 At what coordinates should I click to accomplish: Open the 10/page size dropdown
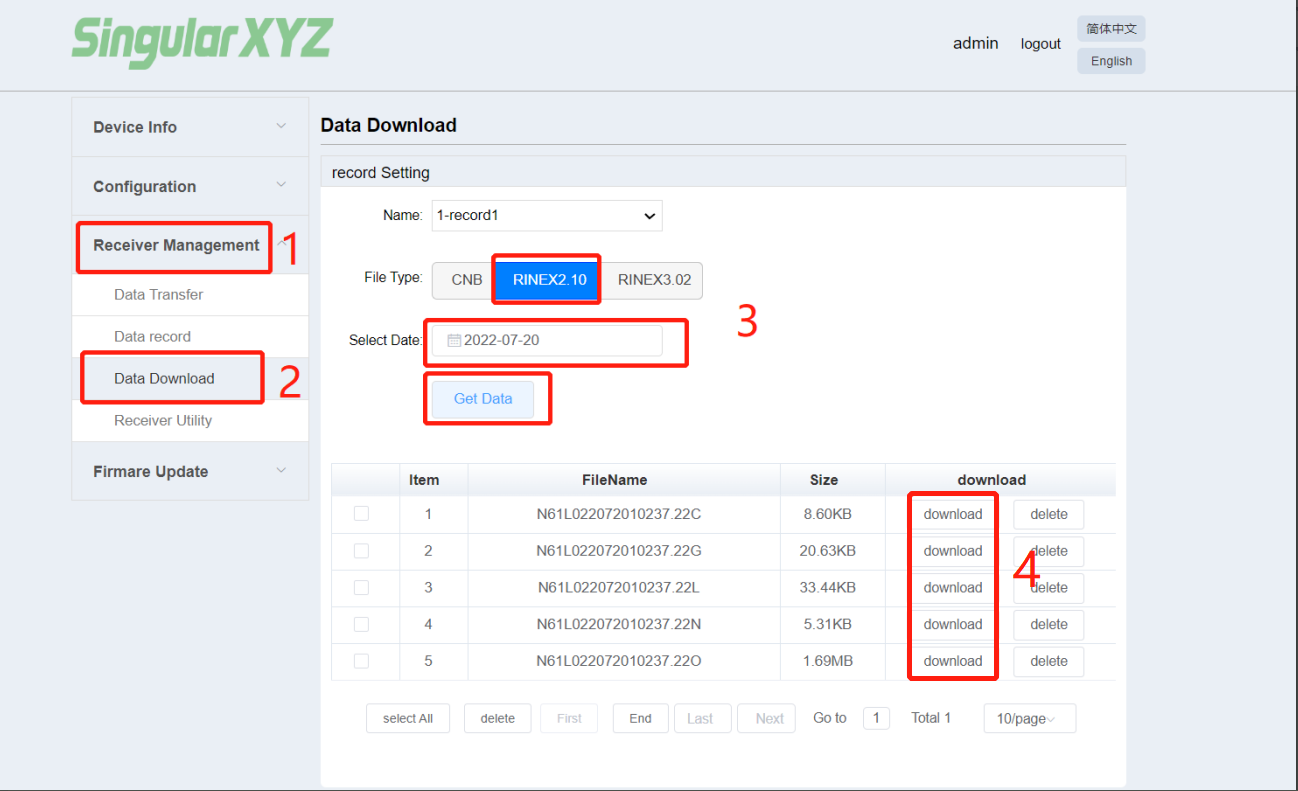(x=1029, y=719)
